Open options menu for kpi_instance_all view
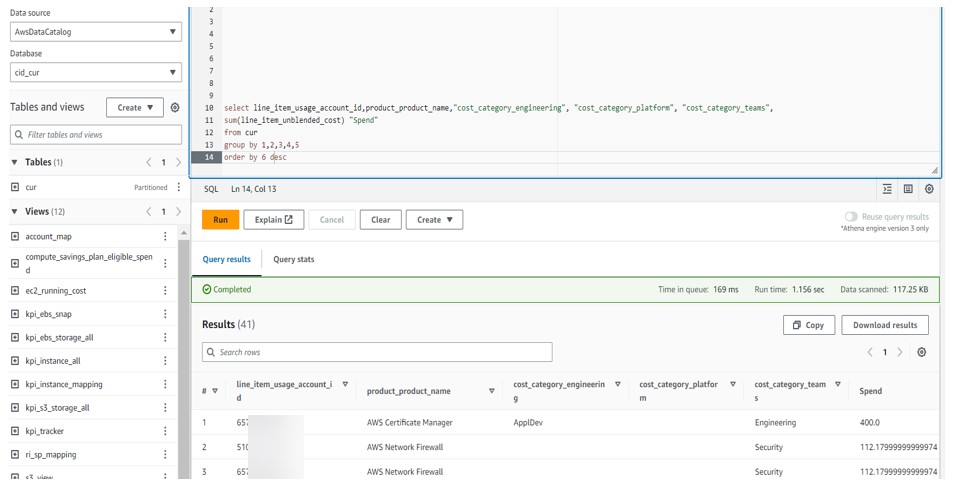The width and height of the screenshot is (964, 496). pyautogui.click(x=165, y=360)
